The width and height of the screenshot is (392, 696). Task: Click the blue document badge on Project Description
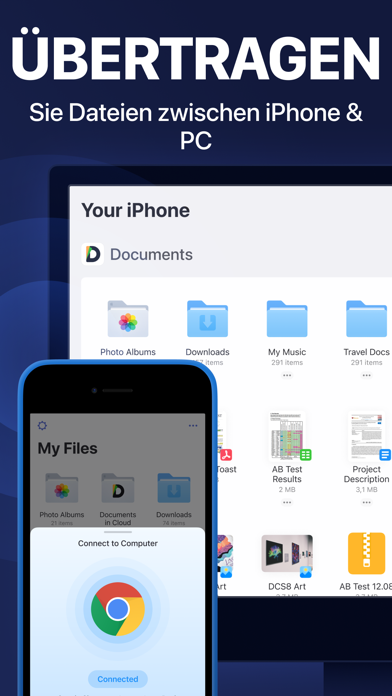click(x=385, y=455)
